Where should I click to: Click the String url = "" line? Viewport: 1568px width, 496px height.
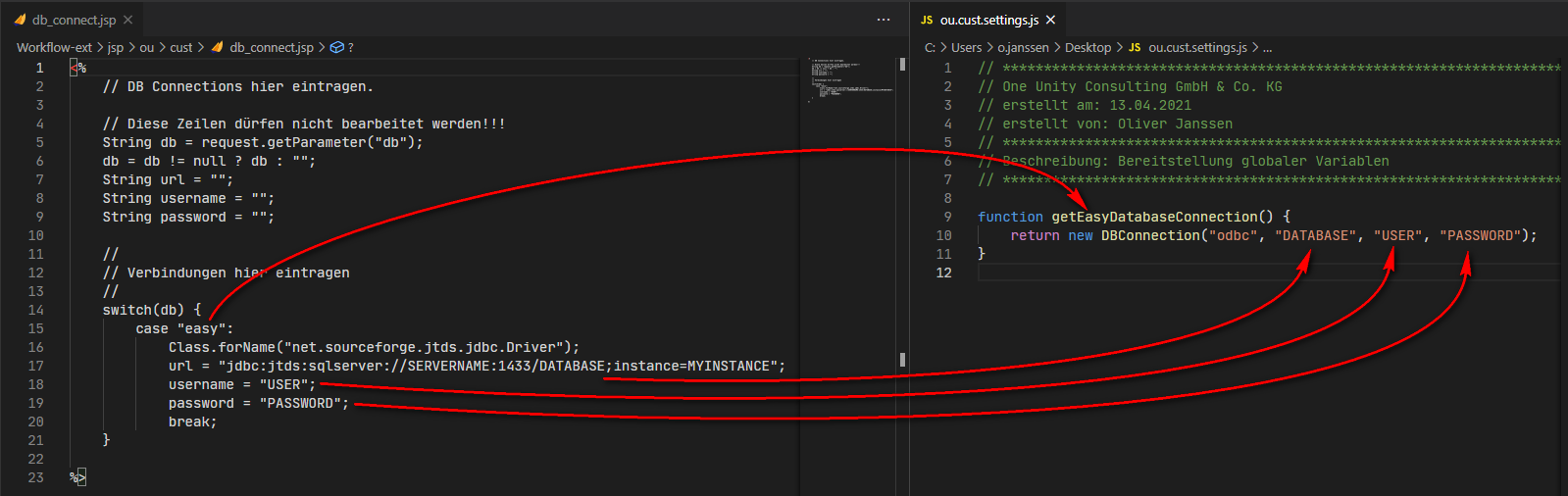[x=168, y=179]
